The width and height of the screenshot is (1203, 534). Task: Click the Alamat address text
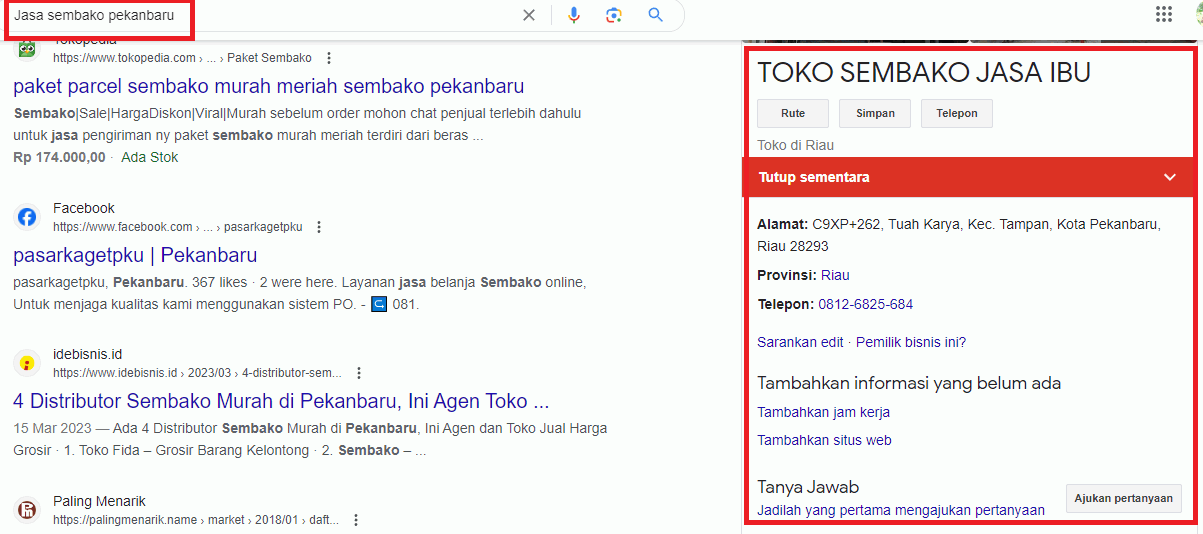click(x=959, y=235)
